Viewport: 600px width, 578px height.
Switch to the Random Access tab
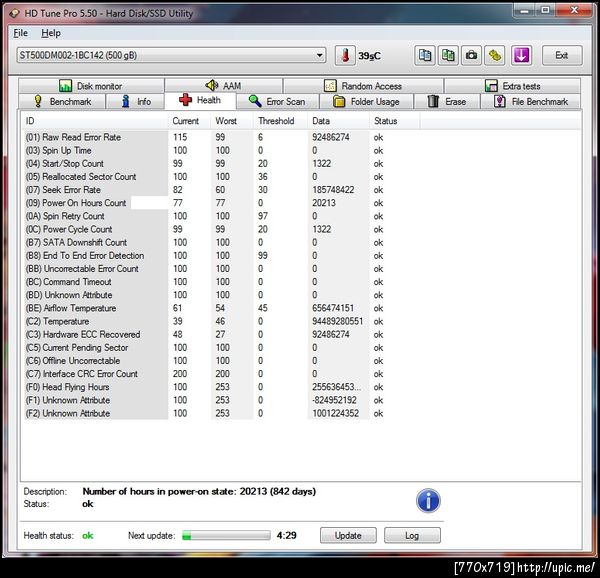[x=363, y=86]
